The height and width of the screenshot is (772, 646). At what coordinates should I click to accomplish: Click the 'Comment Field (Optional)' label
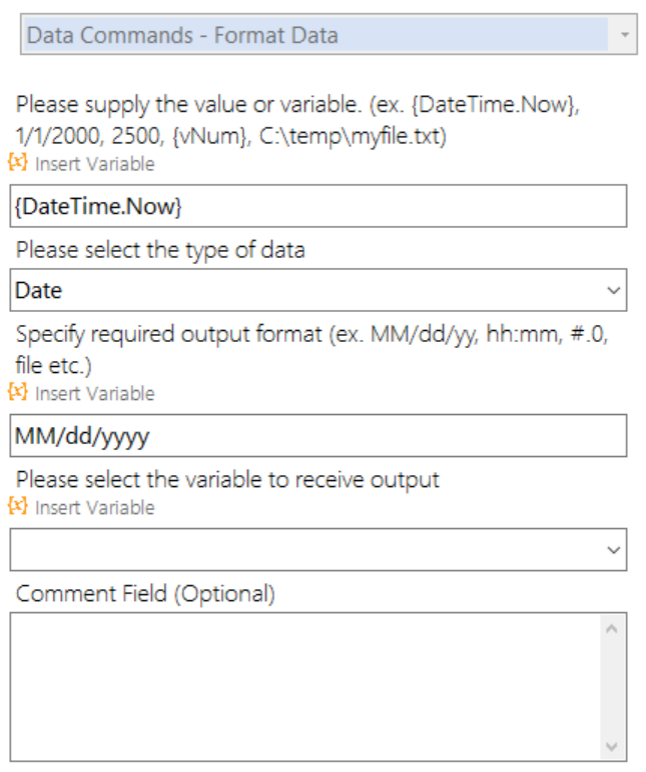pyautogui.click(x=145, y=594)
